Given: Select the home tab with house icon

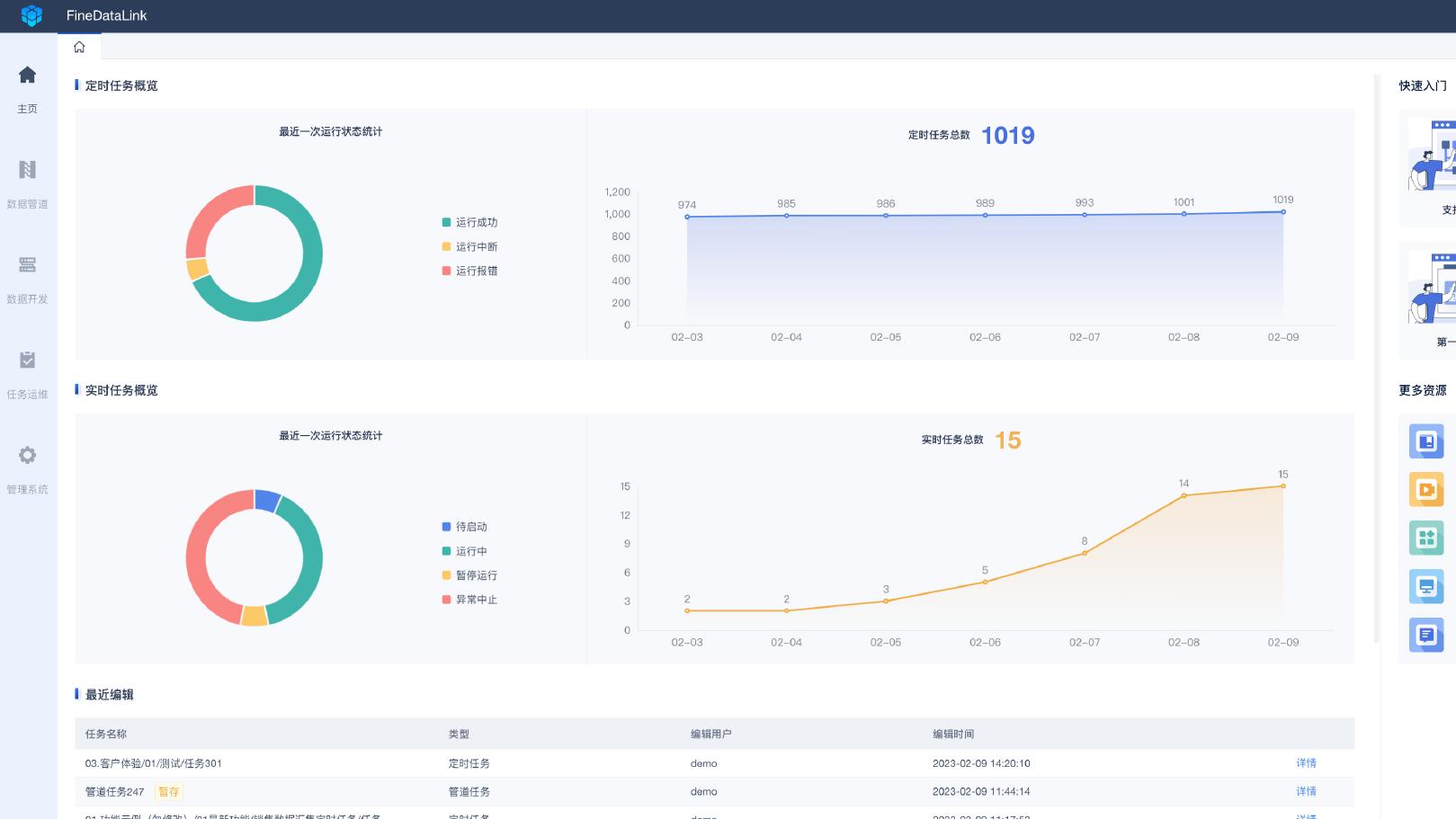Looking at the screenshot, I should coord(79,47).
